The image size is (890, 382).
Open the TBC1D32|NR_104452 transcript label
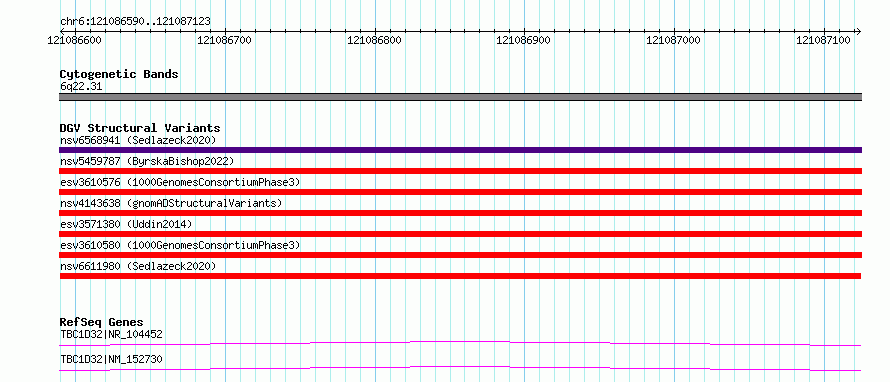(x=111, y=334)
